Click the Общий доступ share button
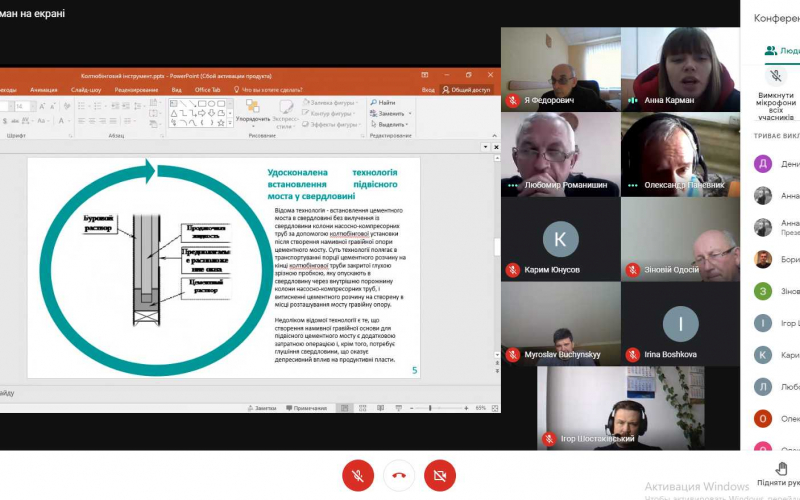The image size is (800, 500). pos(466,90)
